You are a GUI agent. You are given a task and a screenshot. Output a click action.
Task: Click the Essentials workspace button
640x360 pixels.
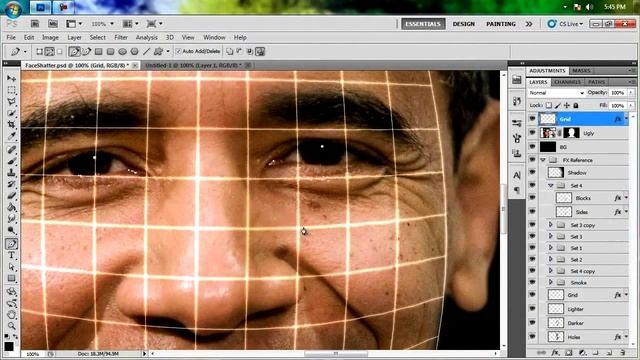tap(423, 24)
